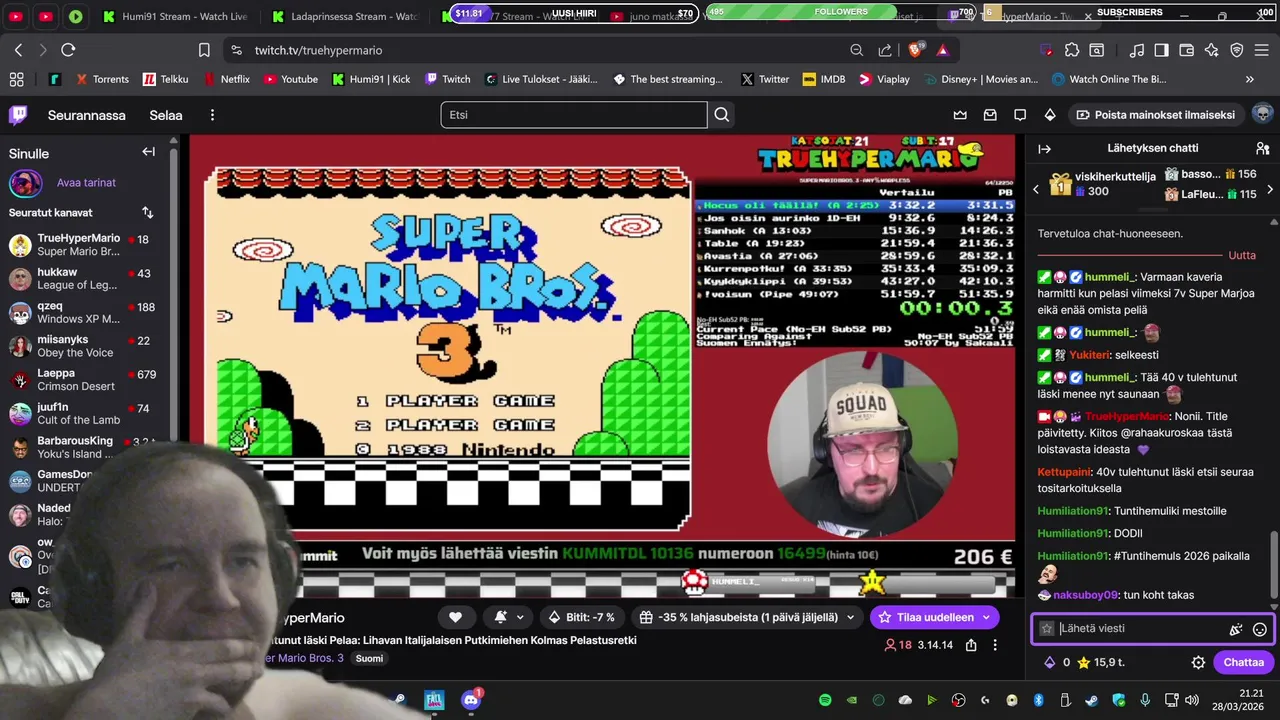Open juuf1n channel in sidebar
The image size is (1280, 720).
[84, 414]
